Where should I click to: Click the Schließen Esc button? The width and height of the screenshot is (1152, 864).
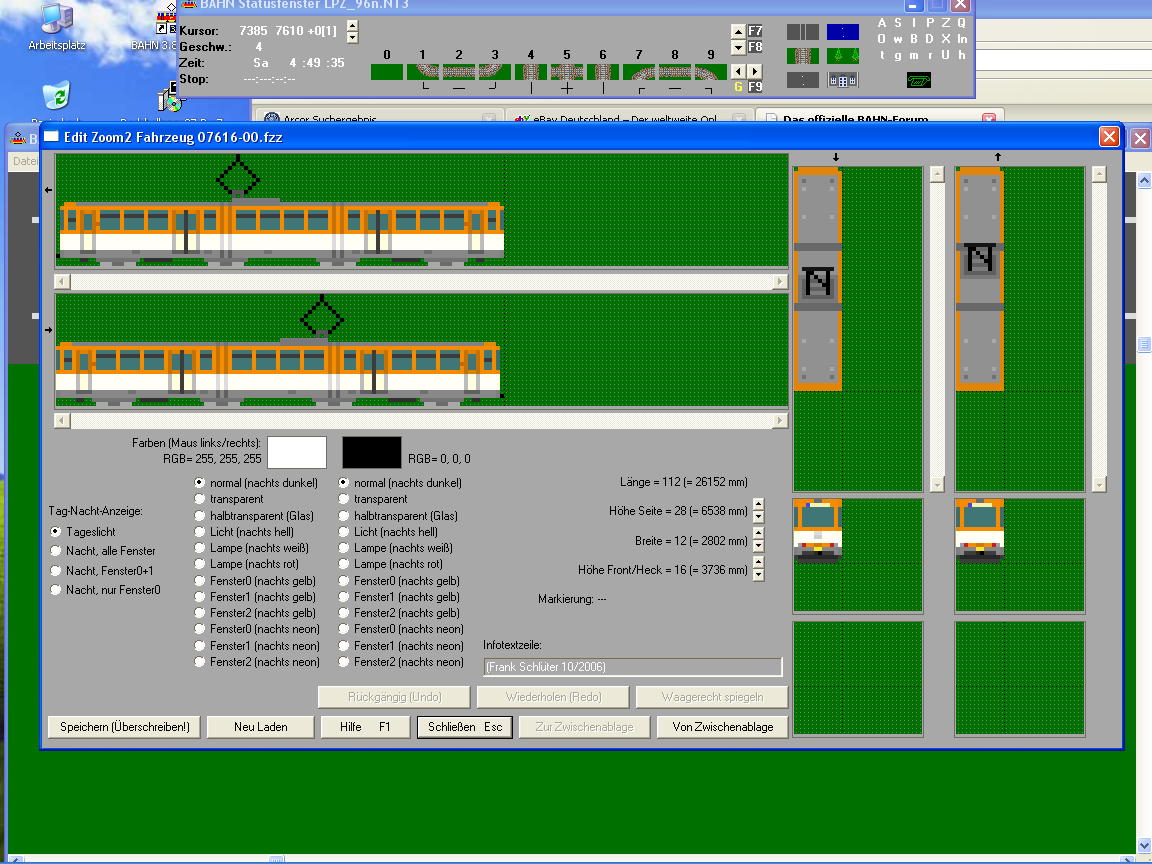[465, 727]
